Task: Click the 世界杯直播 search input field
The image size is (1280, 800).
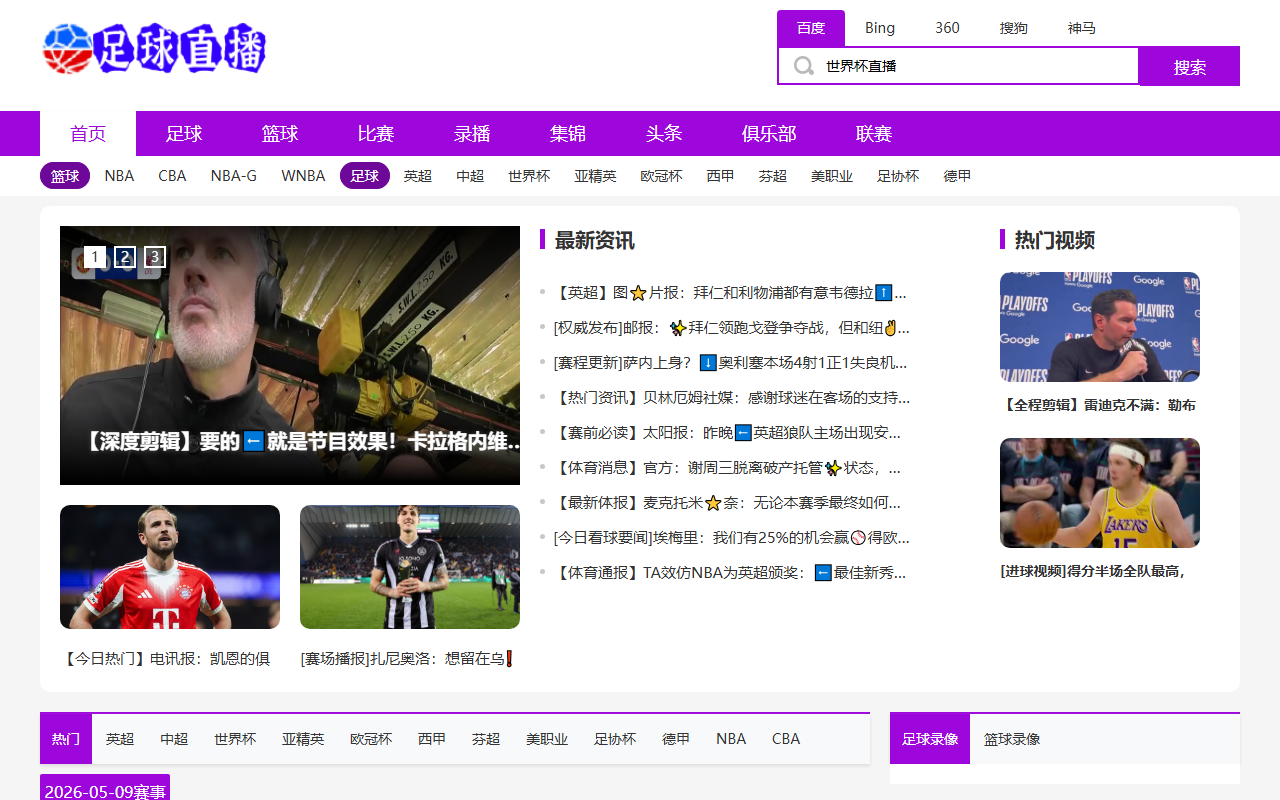Action: 958,66
